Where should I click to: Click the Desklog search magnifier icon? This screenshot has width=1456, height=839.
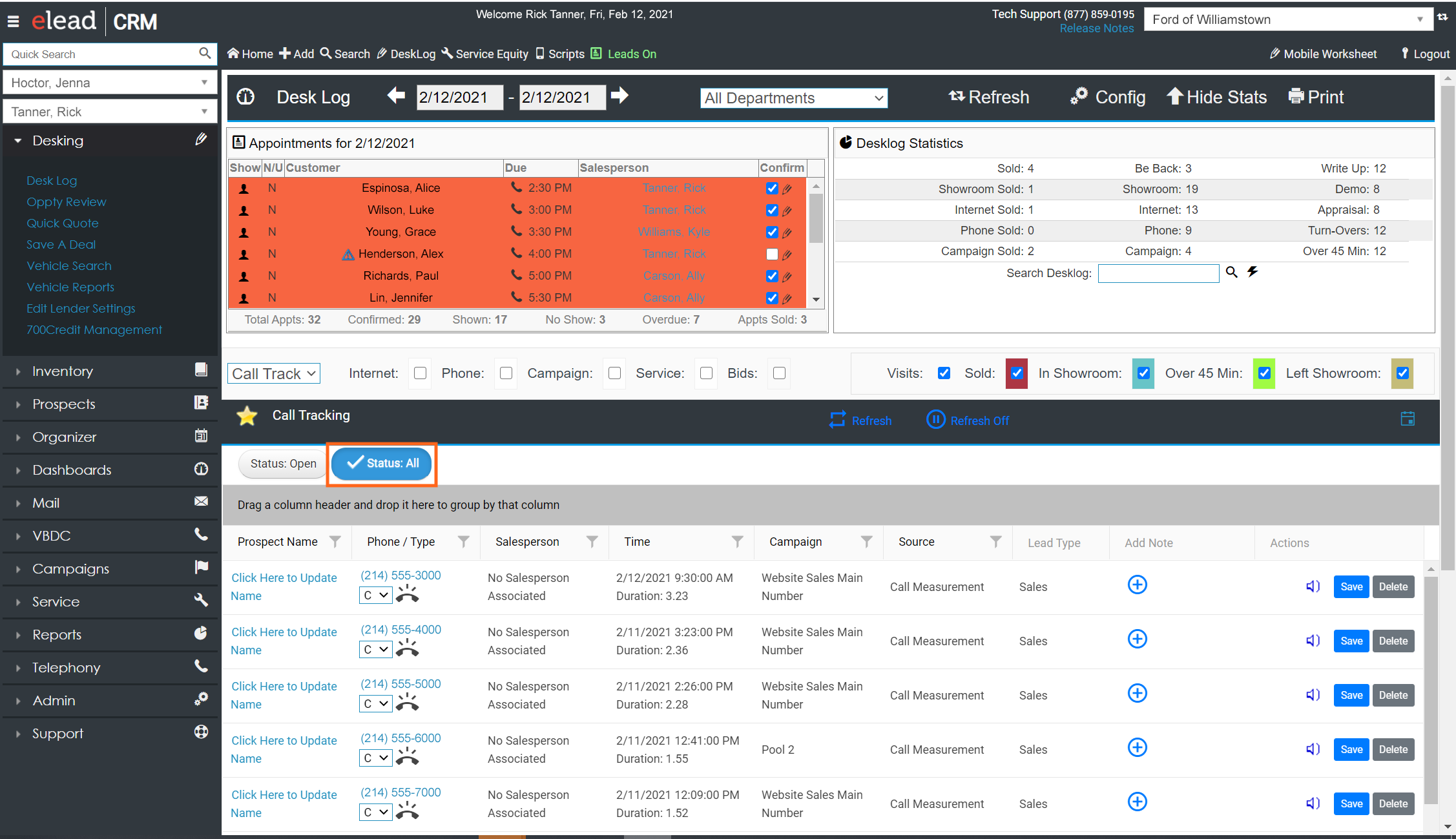click(x=1232, y=272)
